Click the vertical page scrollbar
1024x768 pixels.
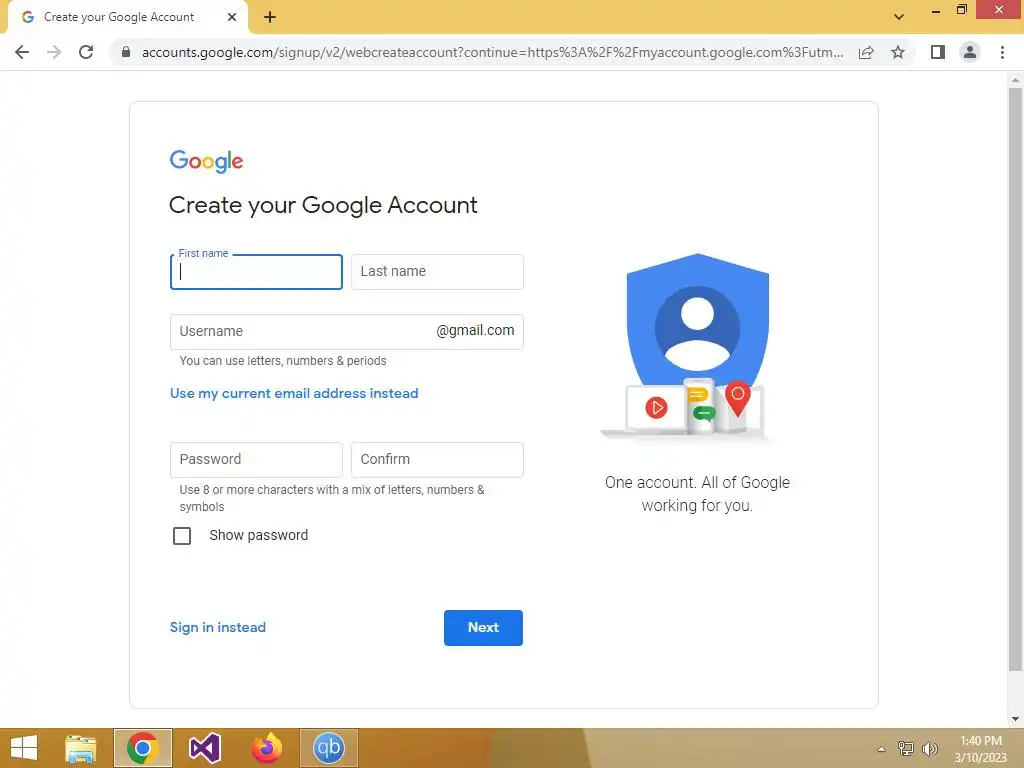(1014, 379)
